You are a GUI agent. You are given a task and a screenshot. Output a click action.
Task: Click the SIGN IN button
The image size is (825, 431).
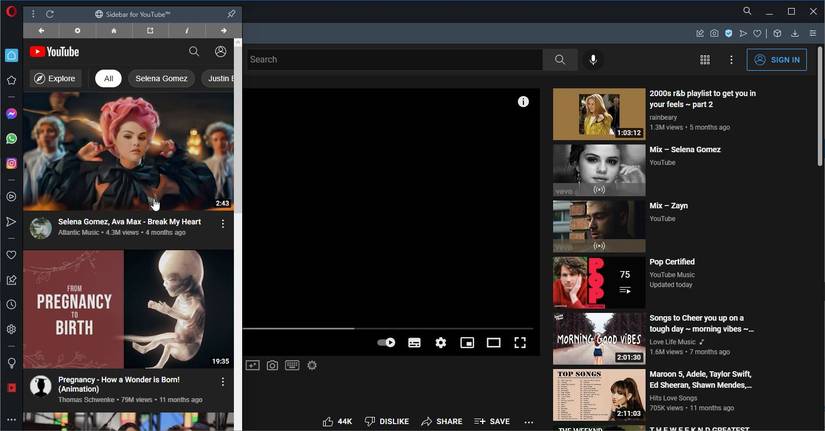[x=777, y=59]
